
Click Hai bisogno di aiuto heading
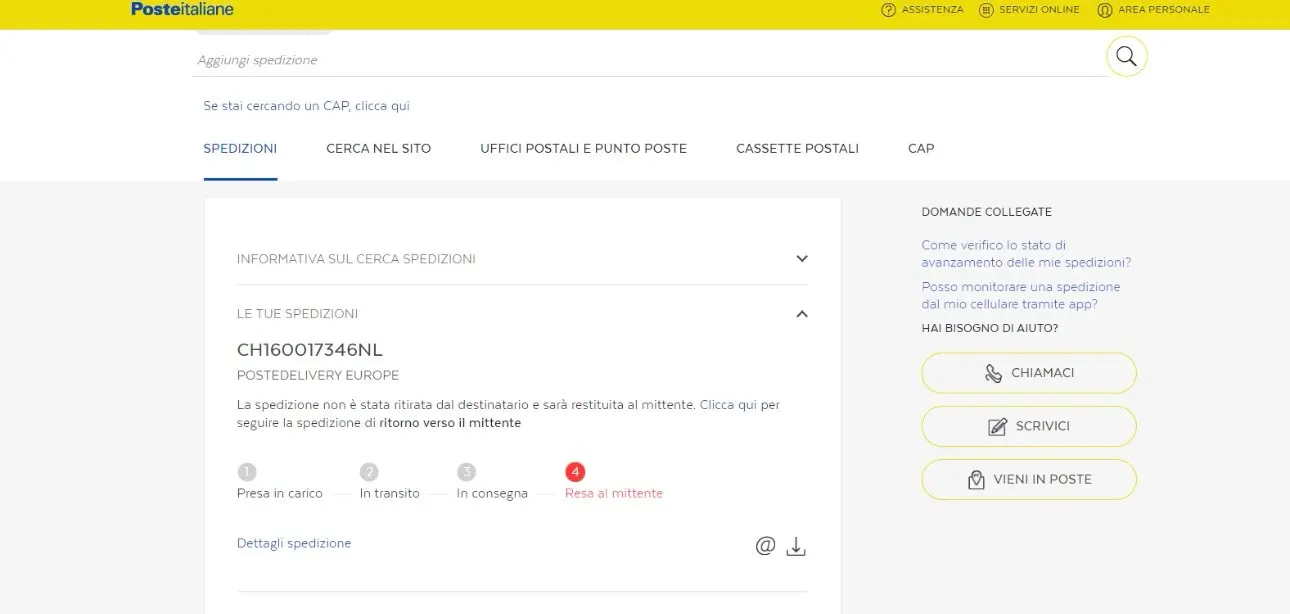(x=990, y=328)
